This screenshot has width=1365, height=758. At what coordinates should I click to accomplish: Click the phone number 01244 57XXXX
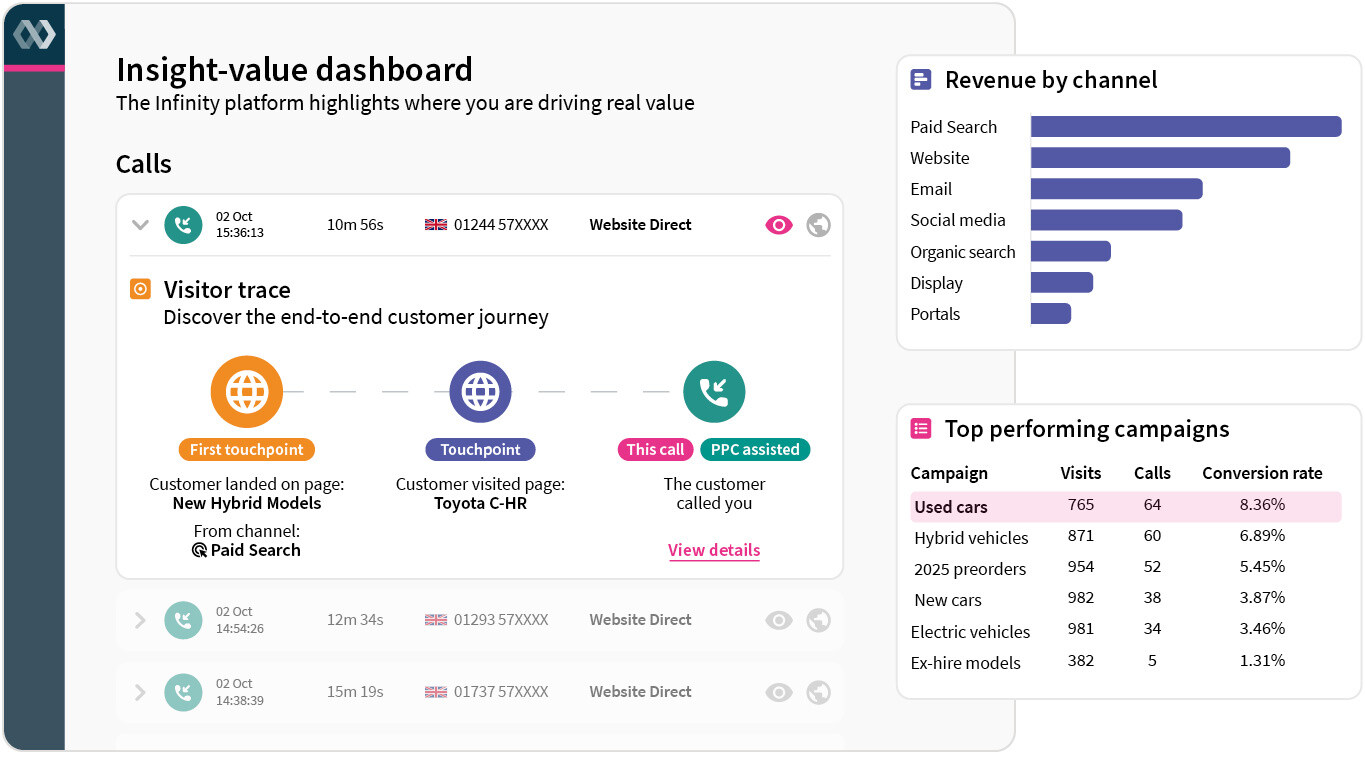click(501, 225)
